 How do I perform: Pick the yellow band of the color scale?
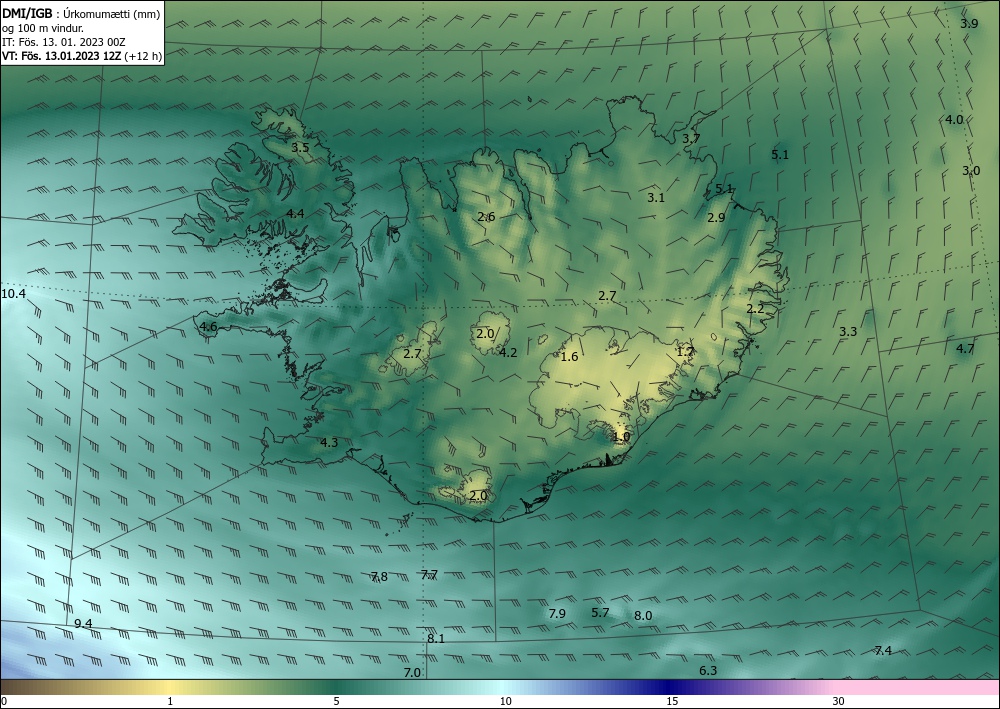coord(169,687)
